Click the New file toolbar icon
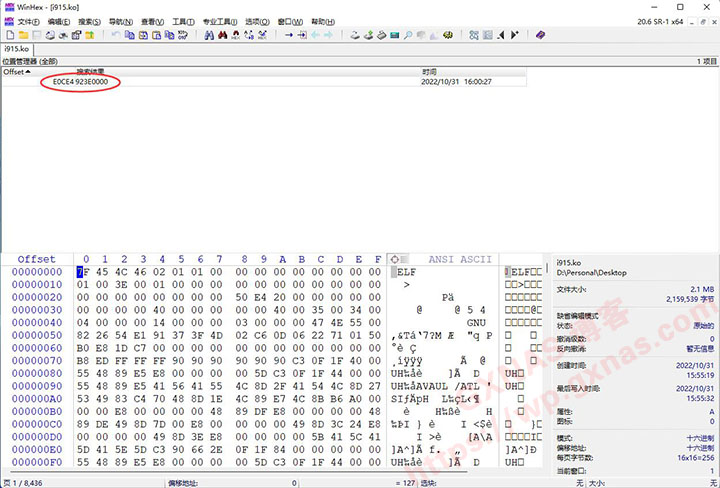 8,35
